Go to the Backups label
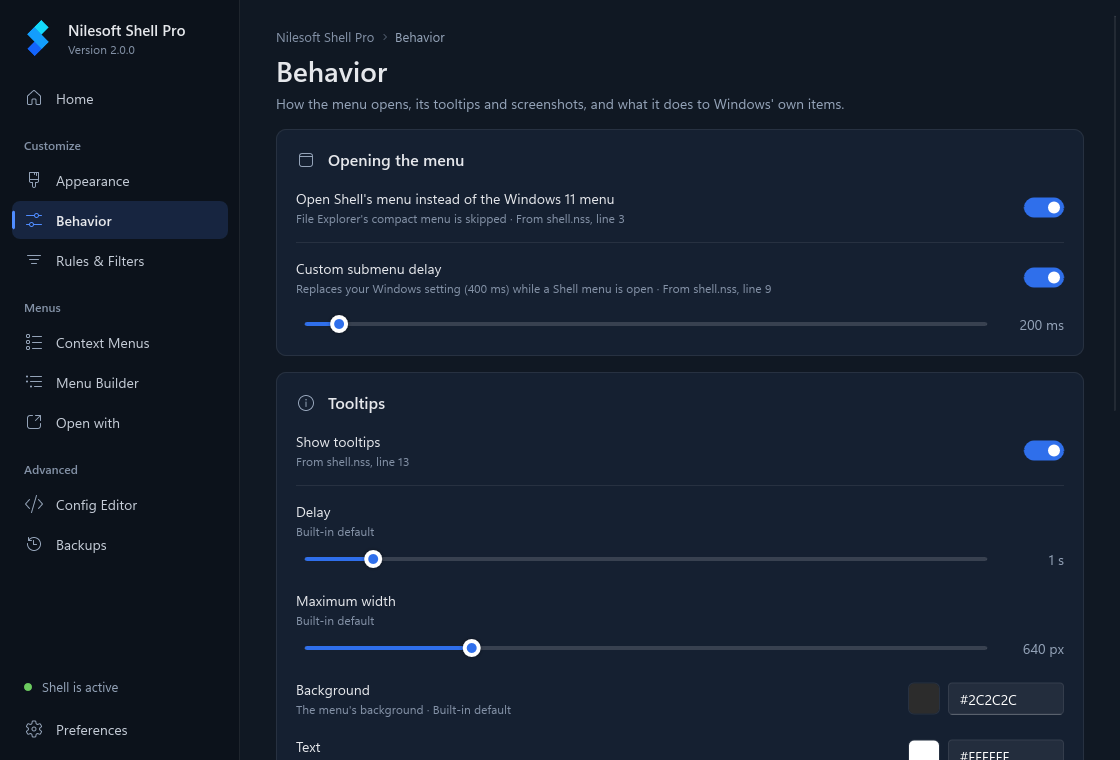This screenshot has height=760, width=1120. (81, 545)
